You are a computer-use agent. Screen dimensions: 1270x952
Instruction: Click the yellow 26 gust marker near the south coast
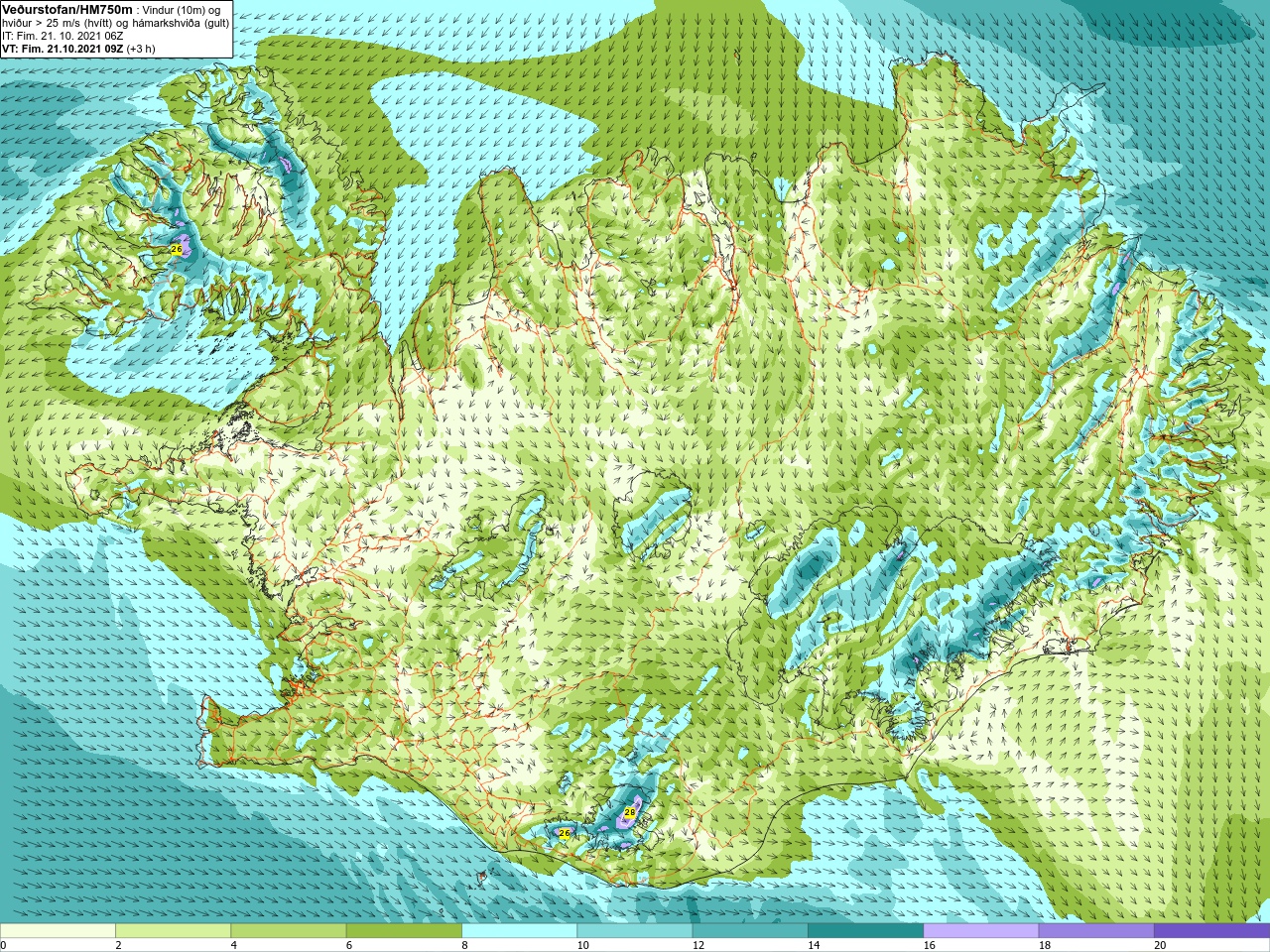565,833
